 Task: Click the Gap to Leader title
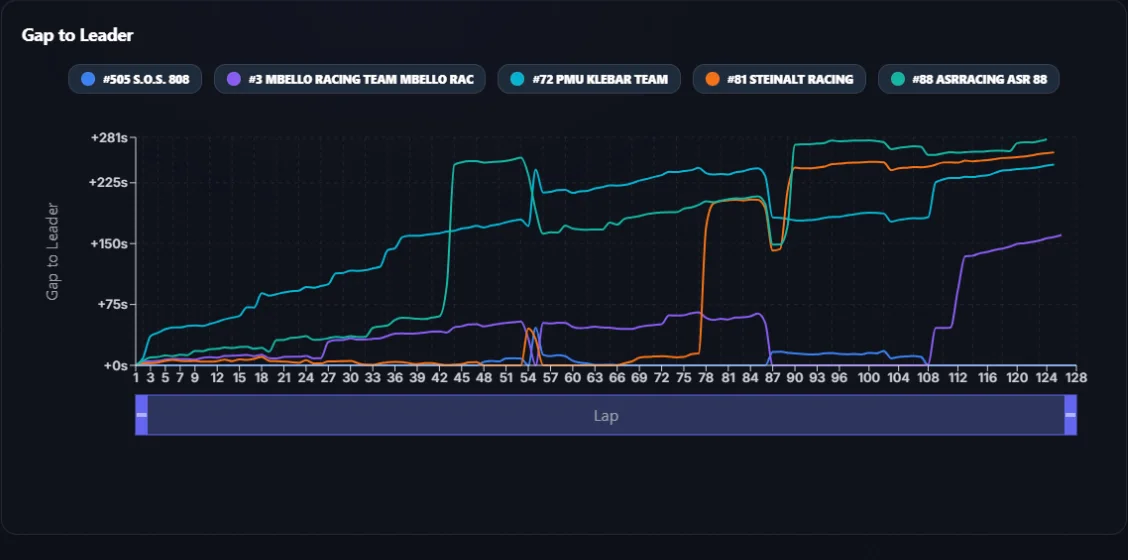point(78,35)
